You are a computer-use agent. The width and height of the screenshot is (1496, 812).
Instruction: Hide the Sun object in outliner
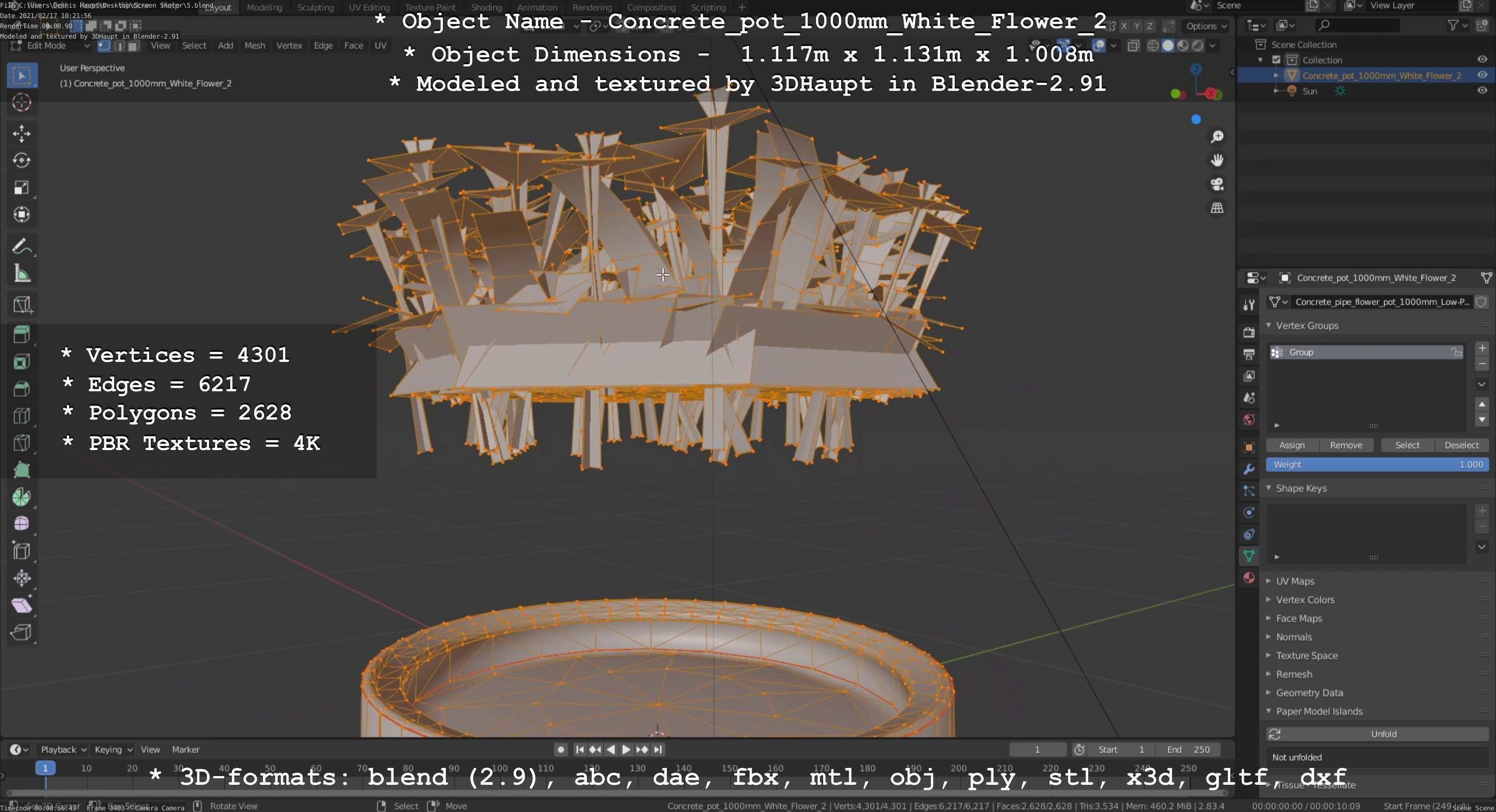click(x=1482, y=90)
